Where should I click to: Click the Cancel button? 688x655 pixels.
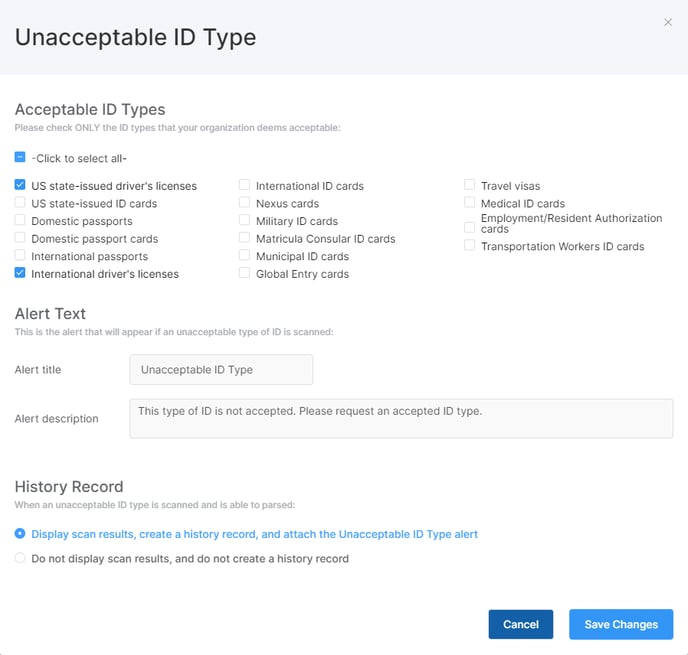point(521,624)
